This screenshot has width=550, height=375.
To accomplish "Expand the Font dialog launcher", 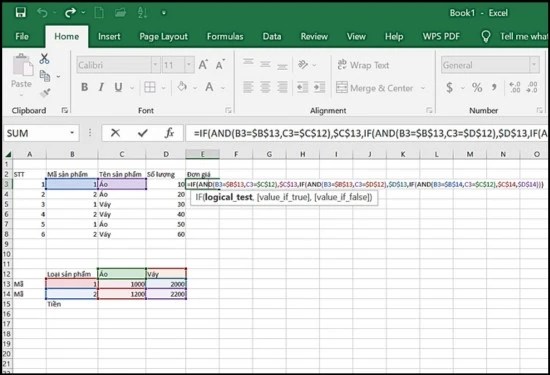I will [x=228, y=111].
